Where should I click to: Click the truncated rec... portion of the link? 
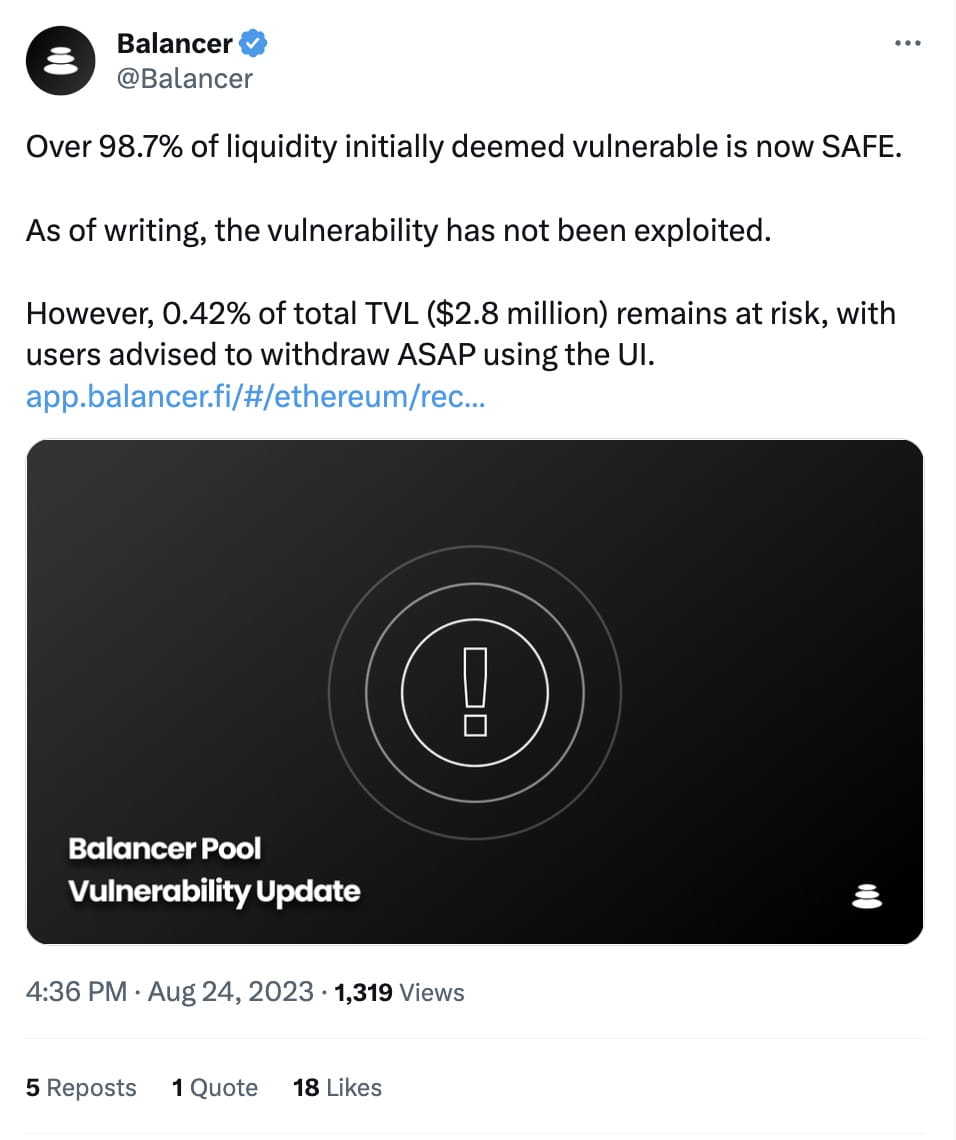(x=455, y=396)
